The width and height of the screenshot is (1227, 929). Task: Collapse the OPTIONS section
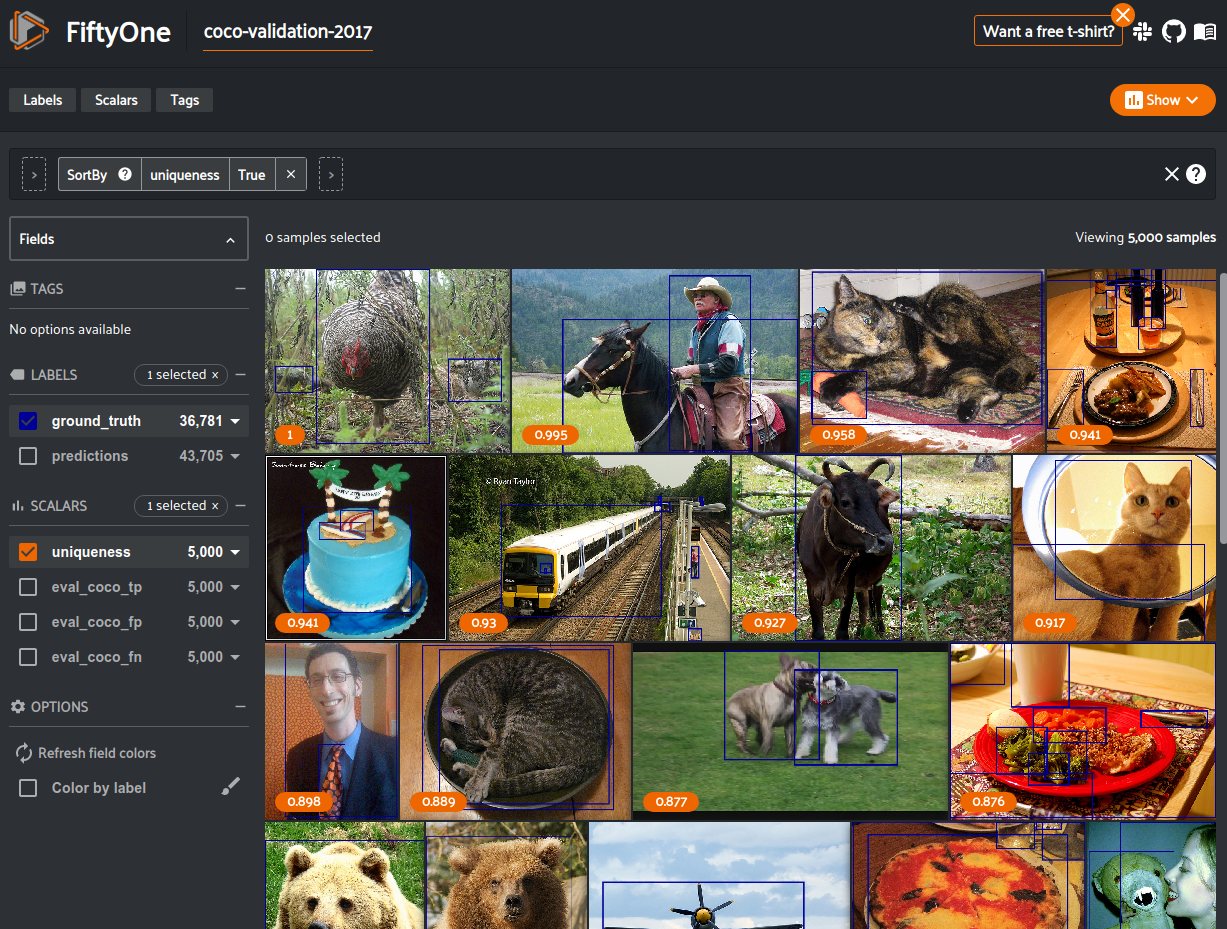point(240,707)
